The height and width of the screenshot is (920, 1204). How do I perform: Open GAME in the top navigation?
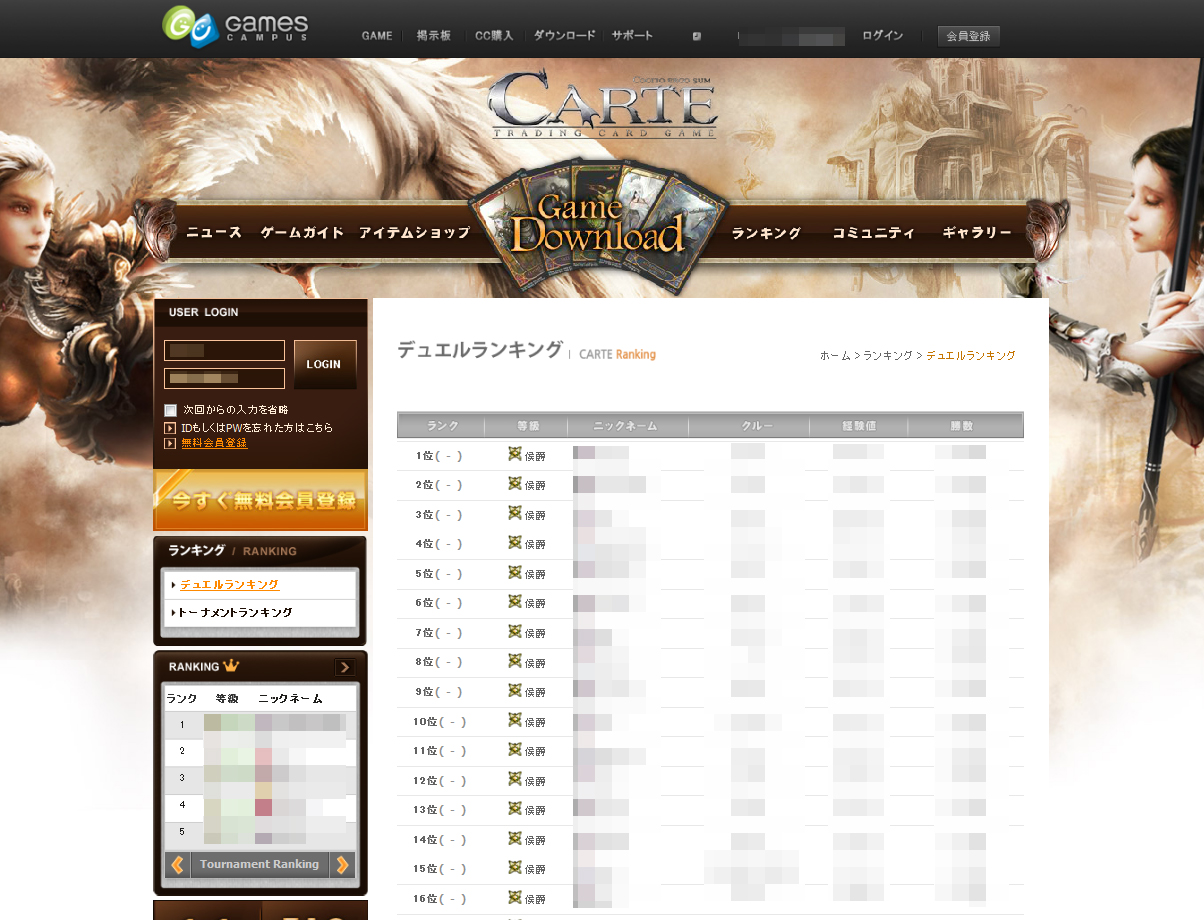377,36
